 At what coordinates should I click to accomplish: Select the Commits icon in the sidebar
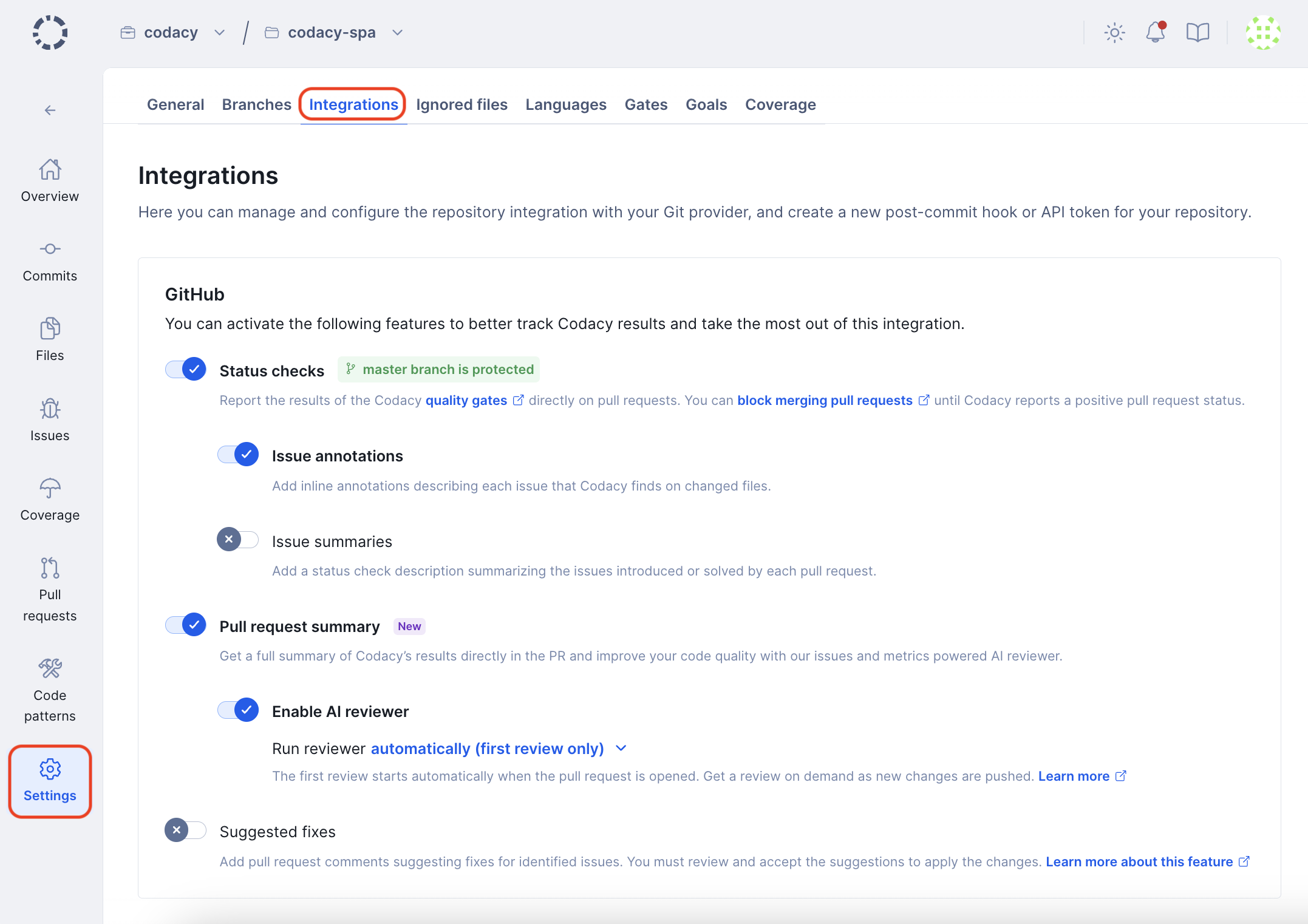pos(50,261)
